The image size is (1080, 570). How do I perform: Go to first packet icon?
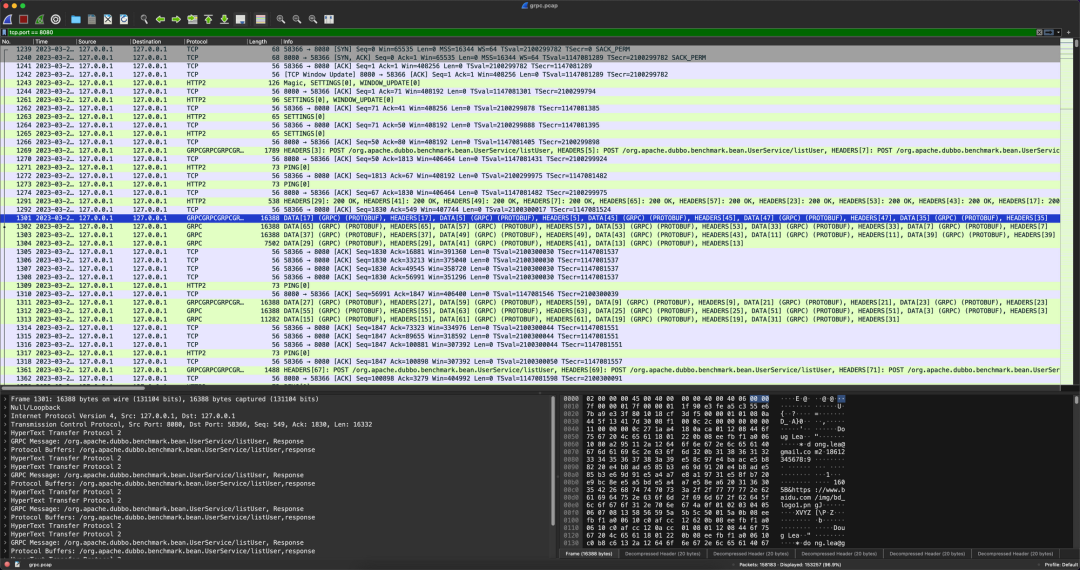(208, 19)
